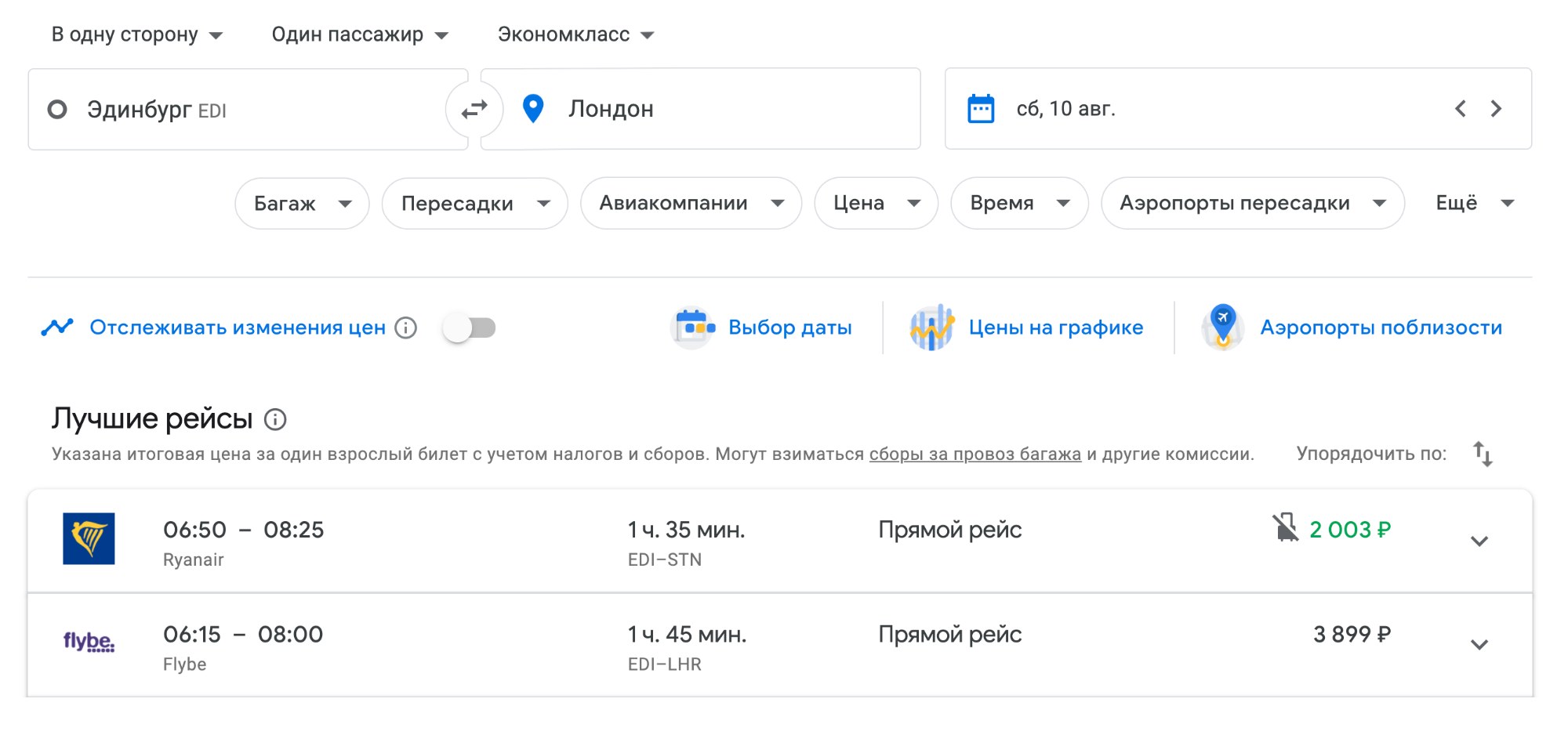The height and width of the screenshot is (753, 1568).
Task: Open сборы за провоз багажа link
Action: 975,454
